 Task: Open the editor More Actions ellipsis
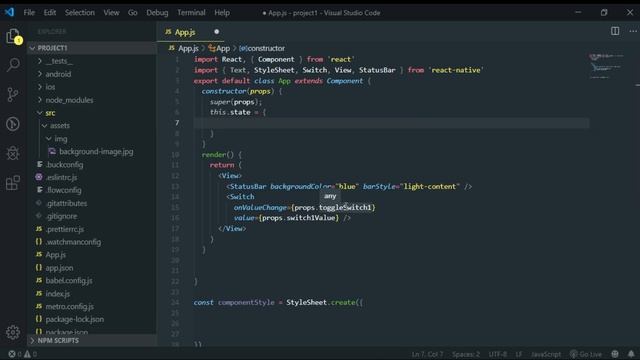pyautogui.click(x=633, y=31)
